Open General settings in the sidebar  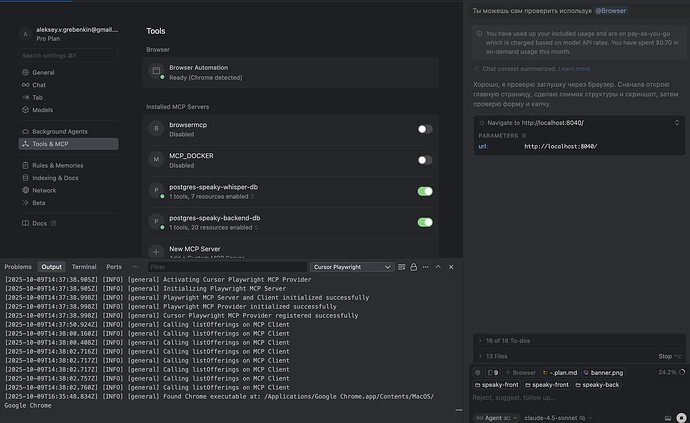pos(42,73)
